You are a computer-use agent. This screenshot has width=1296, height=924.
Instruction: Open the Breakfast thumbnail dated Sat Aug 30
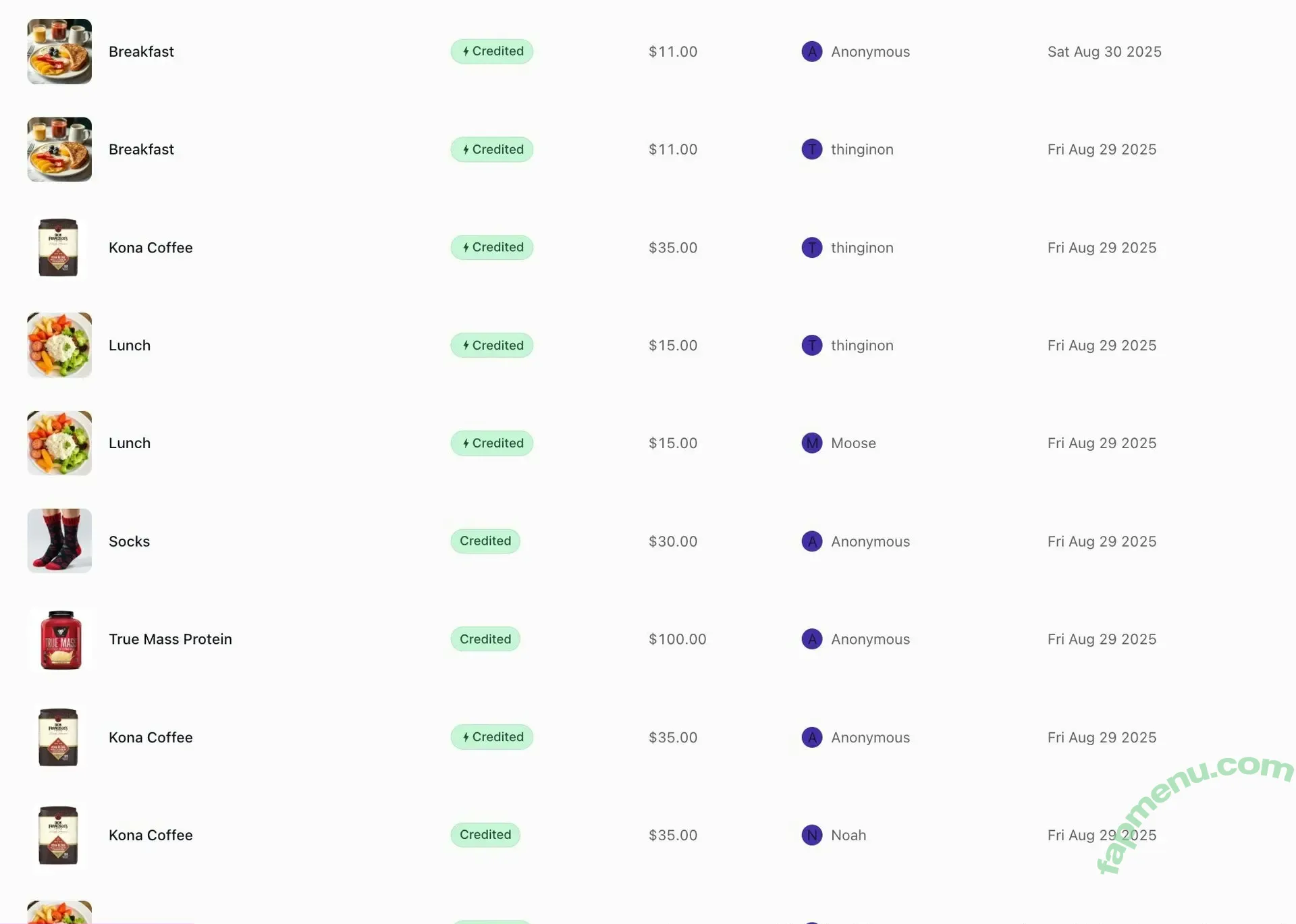[x=59, y=51]
